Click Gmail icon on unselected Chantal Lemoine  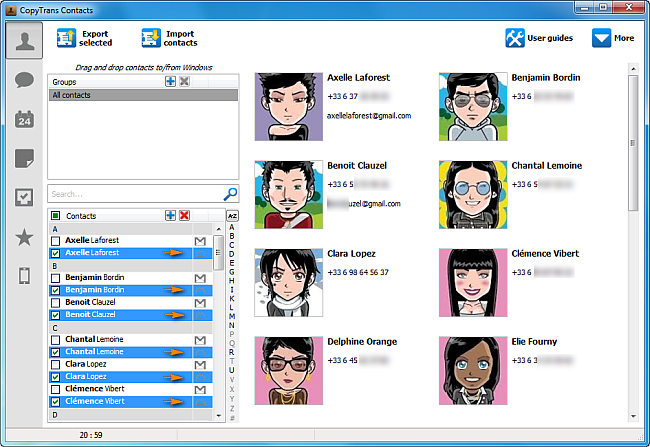[x=200, y=340]
